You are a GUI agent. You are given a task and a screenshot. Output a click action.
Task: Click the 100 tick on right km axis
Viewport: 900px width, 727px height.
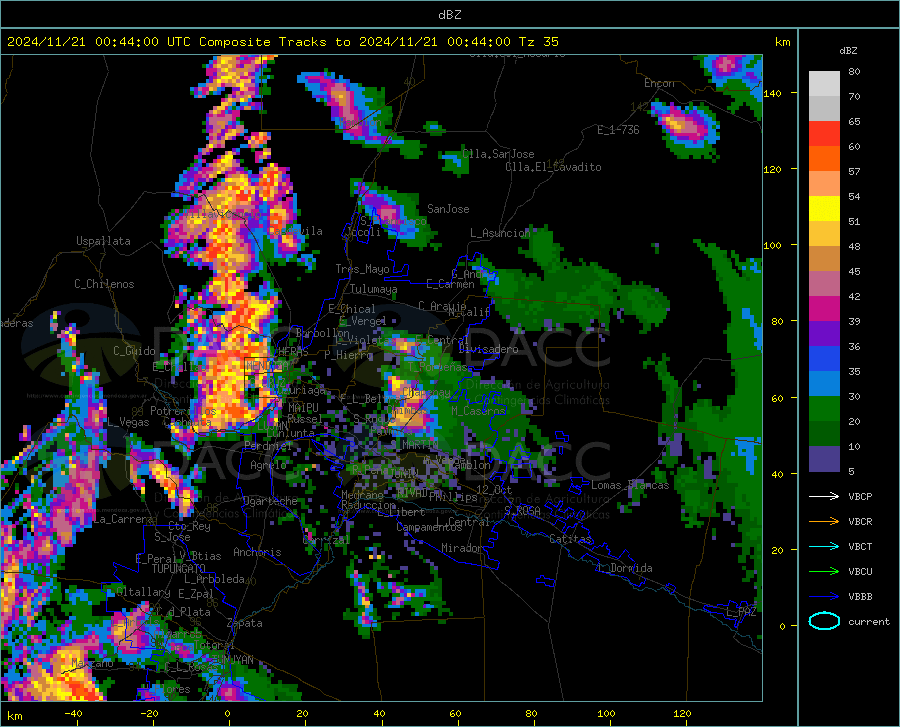coord(772,245)
